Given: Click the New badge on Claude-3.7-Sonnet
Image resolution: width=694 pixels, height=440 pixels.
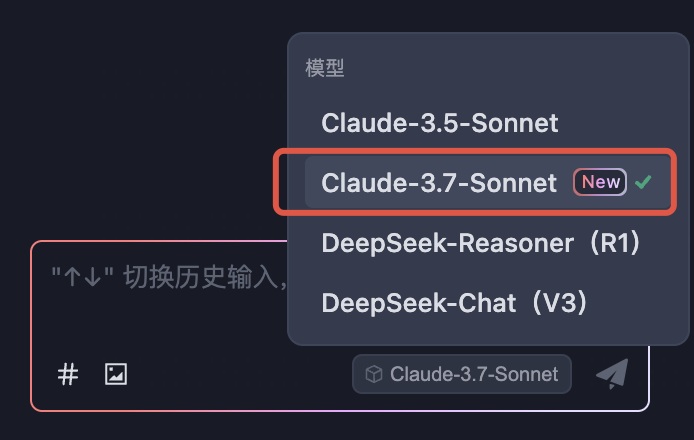Looking at the screenshot, I should (x=600, y=182).
